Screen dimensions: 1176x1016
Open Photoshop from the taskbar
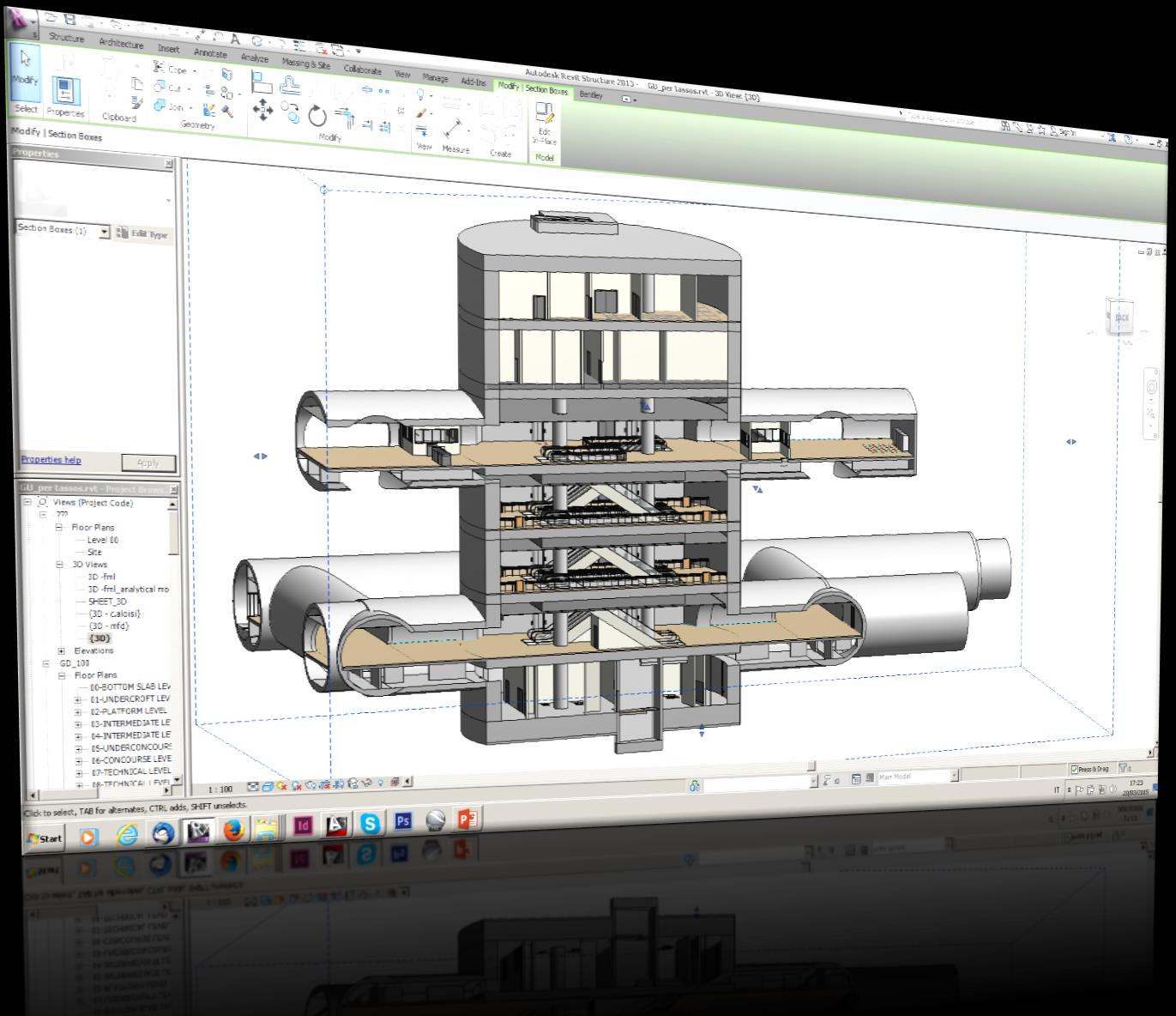pyautogui.click(x=403, y=822)
